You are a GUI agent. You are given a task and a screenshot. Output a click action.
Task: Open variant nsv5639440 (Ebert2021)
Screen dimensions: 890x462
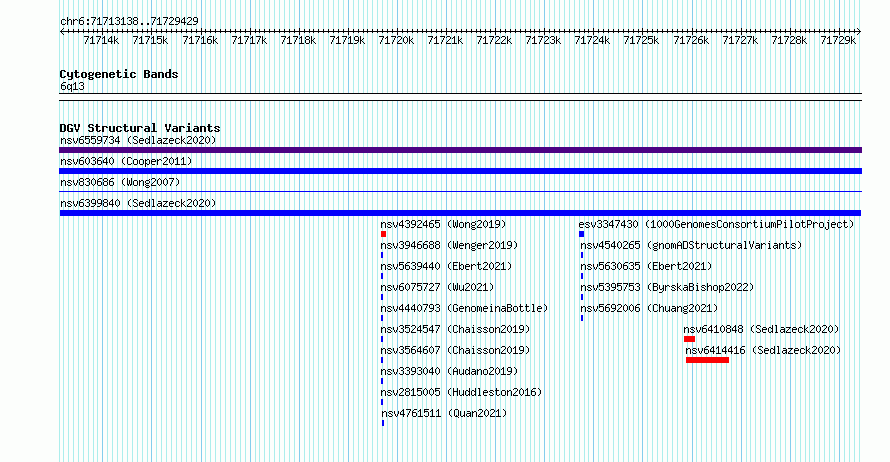pos(446,266)
